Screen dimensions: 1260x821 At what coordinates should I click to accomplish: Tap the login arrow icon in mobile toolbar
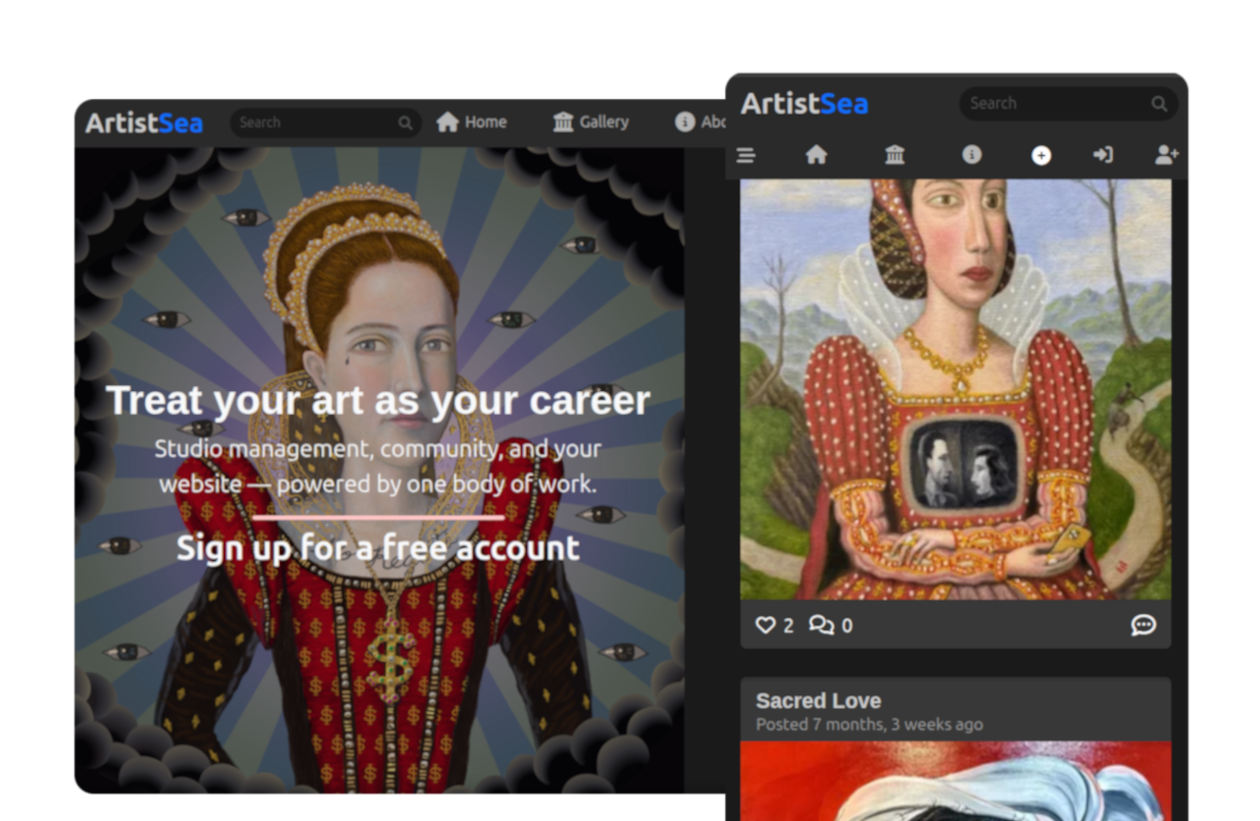point(1103,155)
